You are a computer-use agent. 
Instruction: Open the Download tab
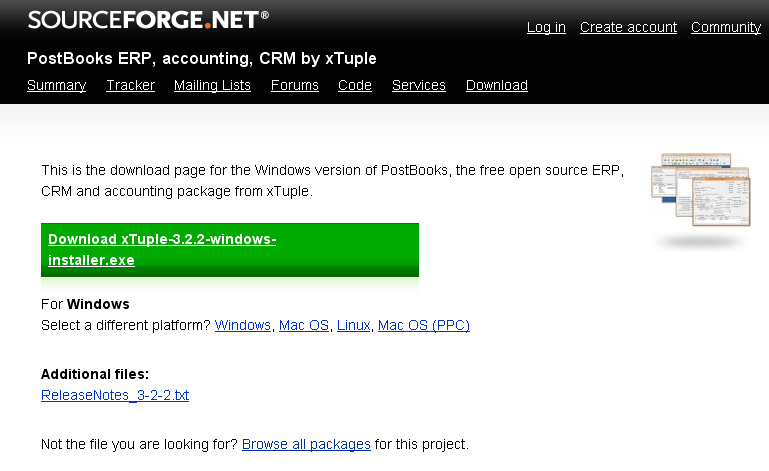click(x=496, y=85)
